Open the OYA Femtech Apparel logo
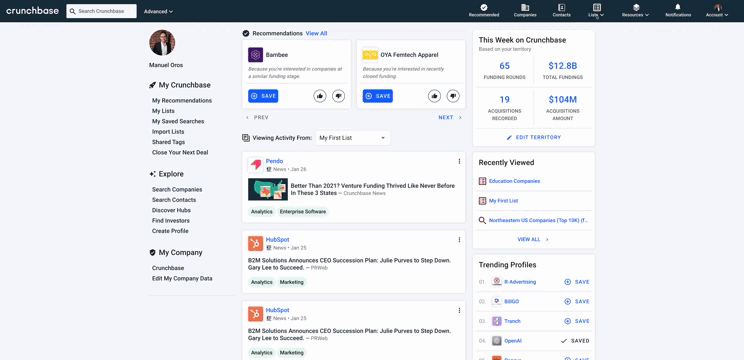Viewport: 744px width, 360px height. (x=370, y=55)
